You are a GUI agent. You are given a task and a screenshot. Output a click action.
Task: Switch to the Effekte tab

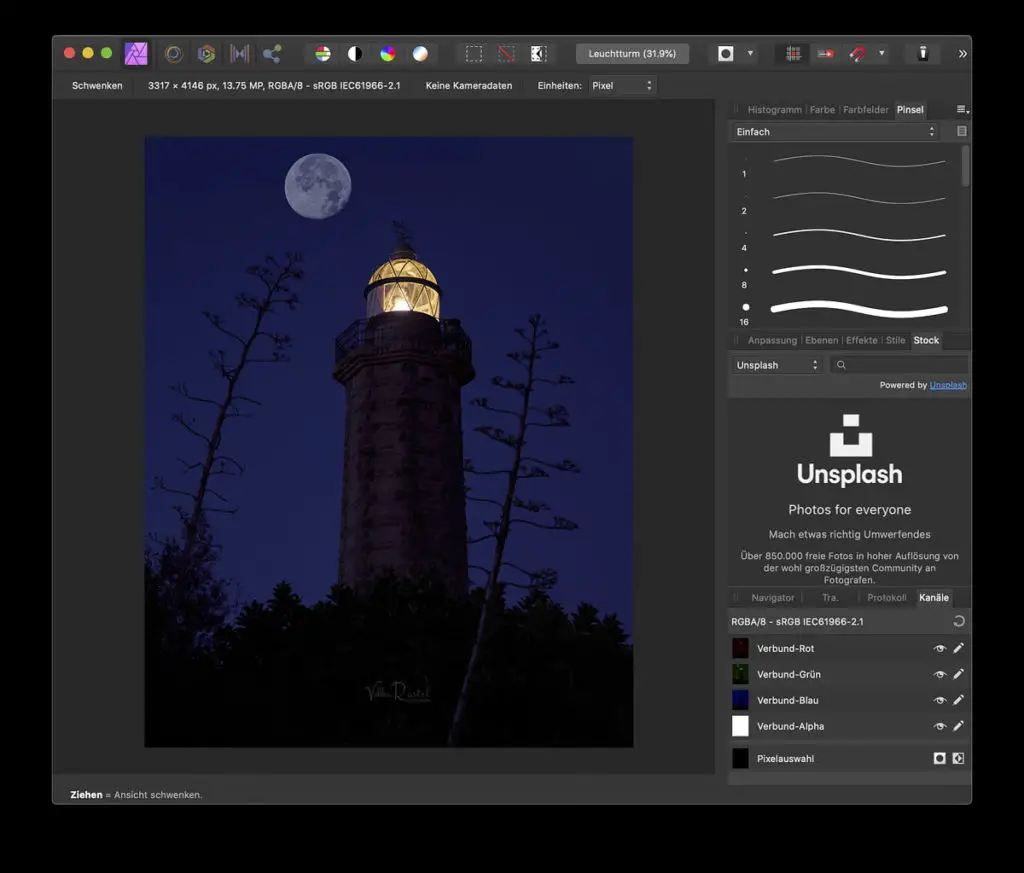click(861, 340)
